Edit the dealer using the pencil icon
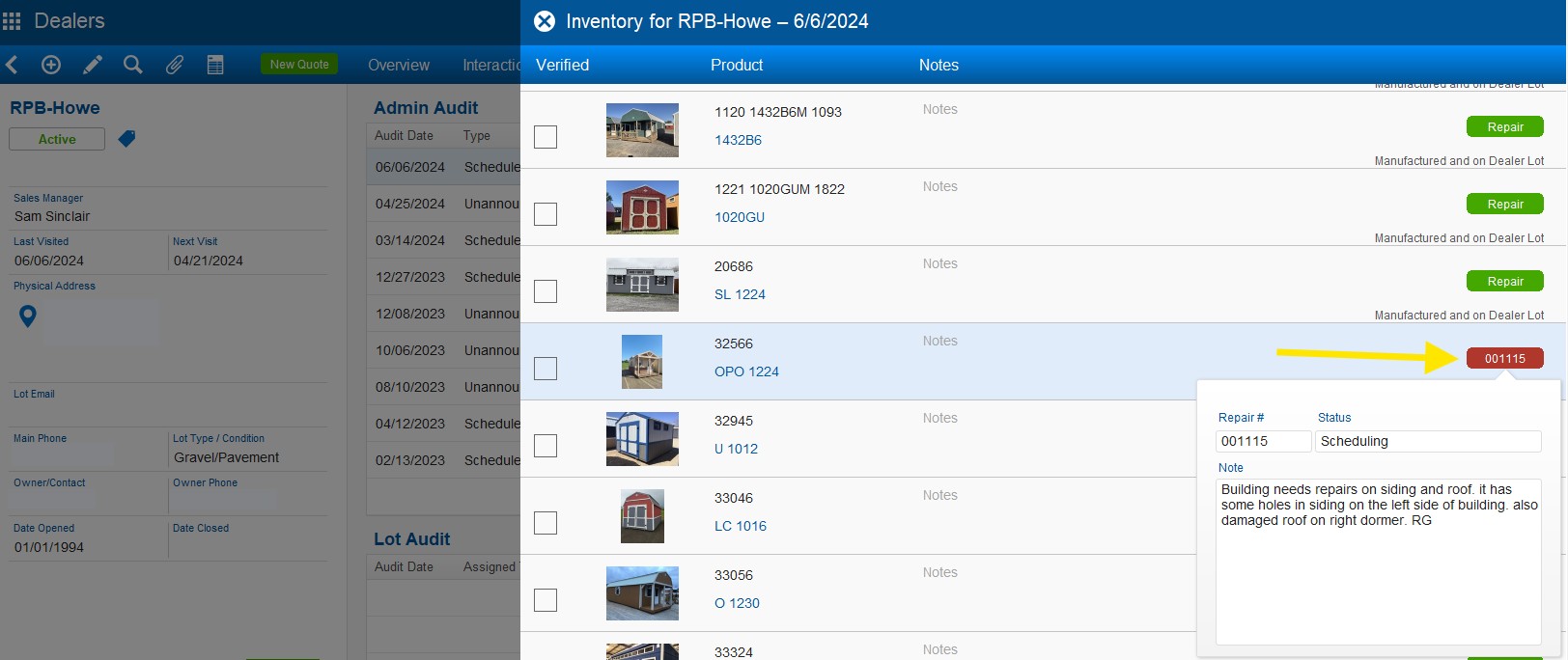This screenshot has width=1568, height=660. point(93,65)
